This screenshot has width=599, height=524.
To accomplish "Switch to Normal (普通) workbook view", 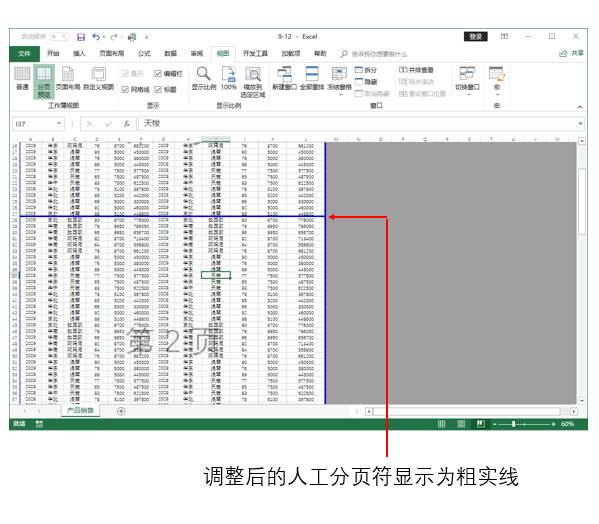I will tap(22, 79).
